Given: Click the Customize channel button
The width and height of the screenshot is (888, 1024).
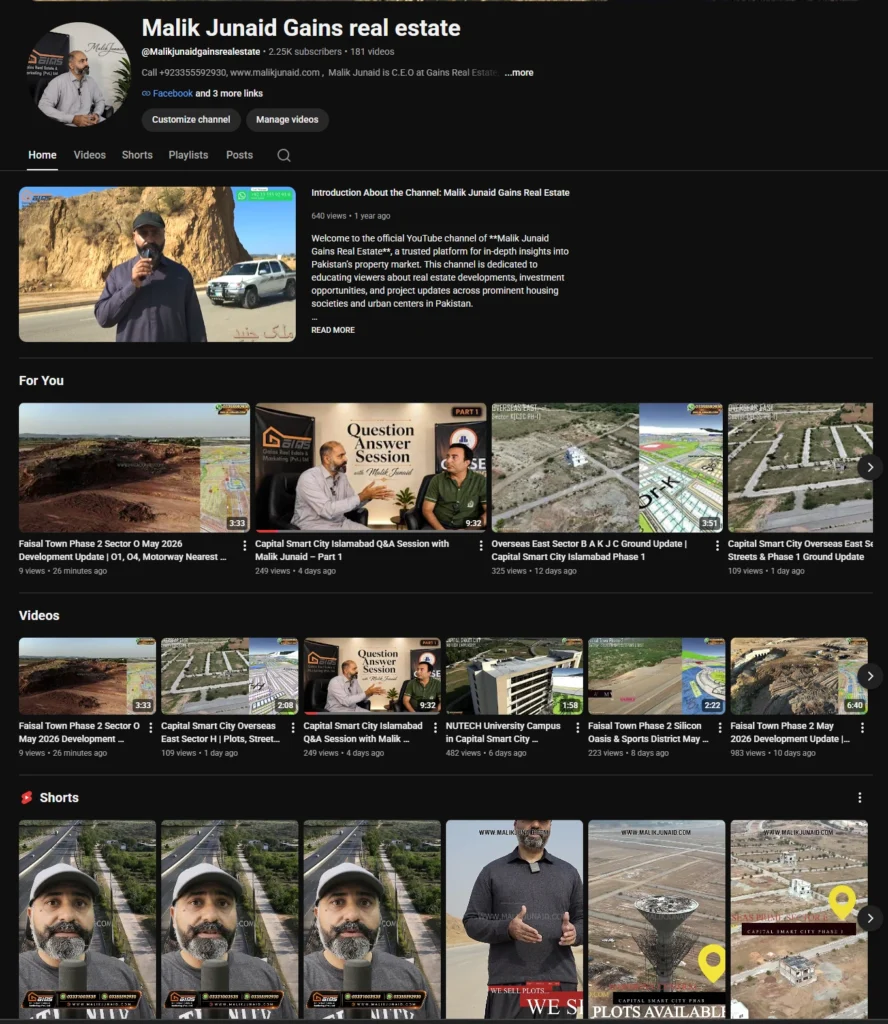Looking at the screenshot, I should (x=191, y=120).
